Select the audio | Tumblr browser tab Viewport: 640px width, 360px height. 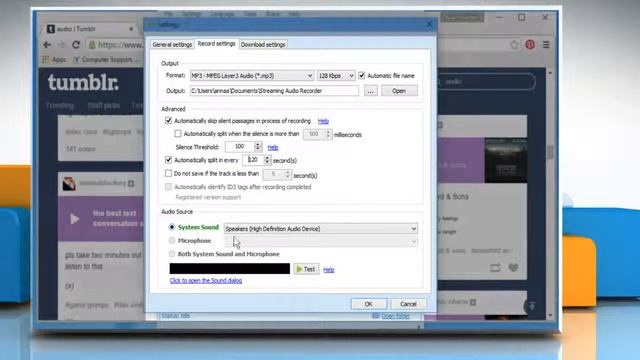(90, 29)
